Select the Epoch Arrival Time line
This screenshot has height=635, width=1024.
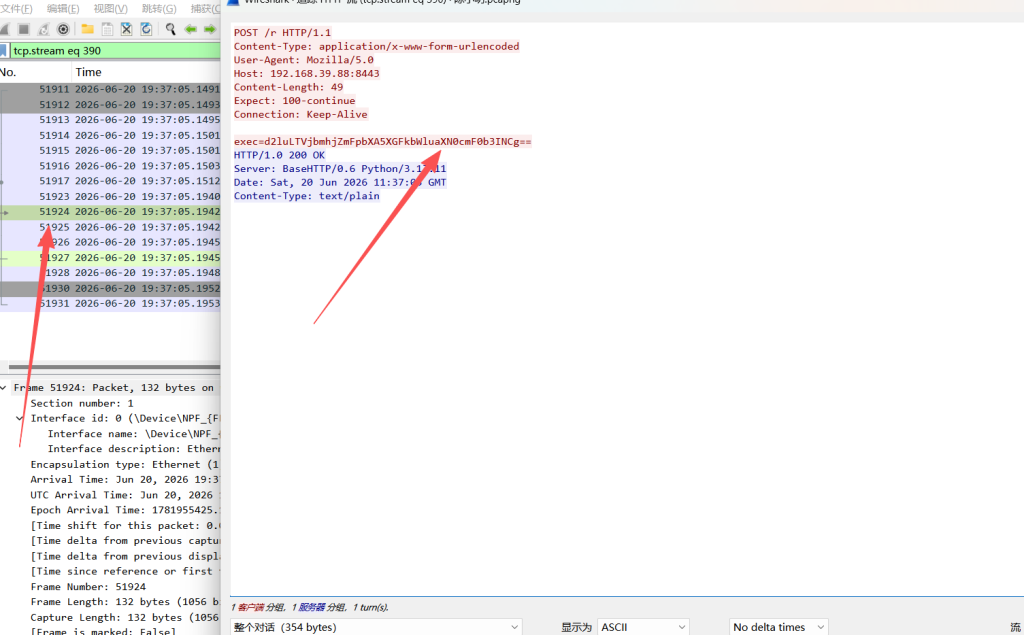[x=125, y=510]
